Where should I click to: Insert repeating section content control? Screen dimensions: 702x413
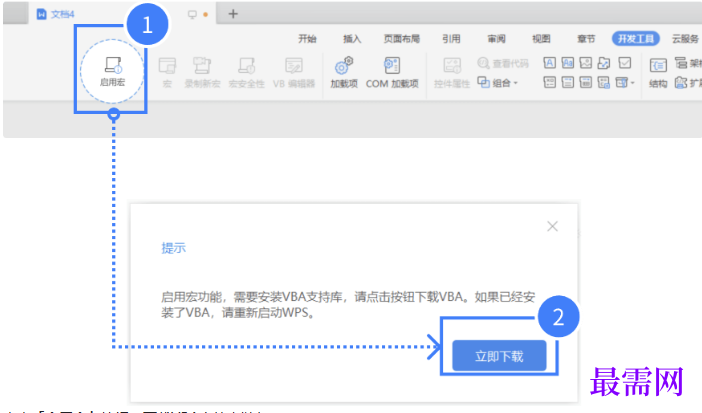[604, 82]
